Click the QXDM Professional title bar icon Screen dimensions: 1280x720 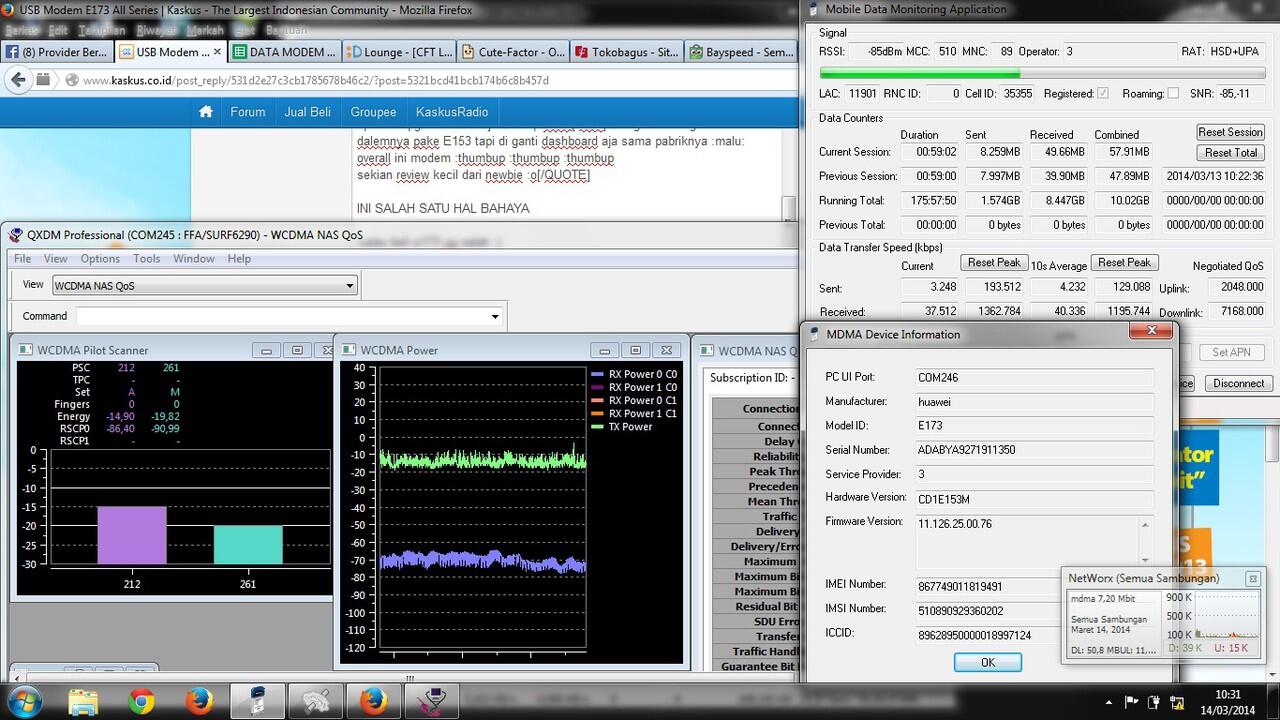point(16,235)
